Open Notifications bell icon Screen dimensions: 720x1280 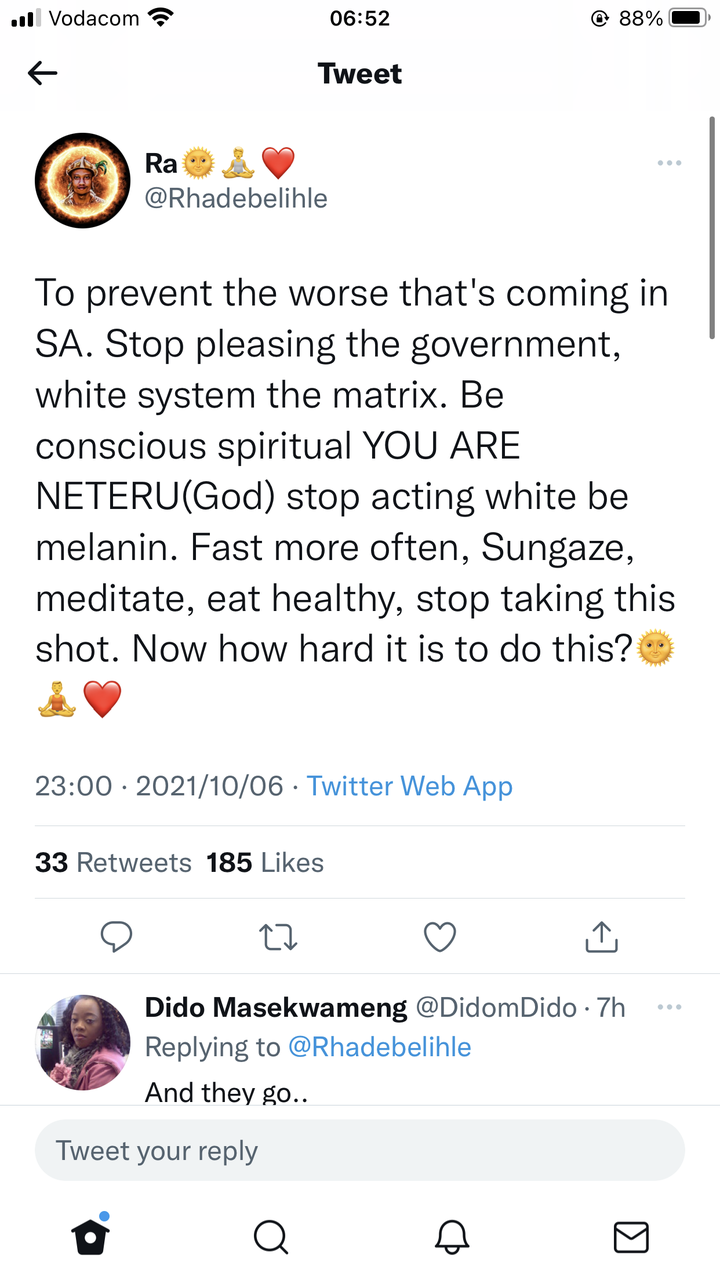point(452,1237)
